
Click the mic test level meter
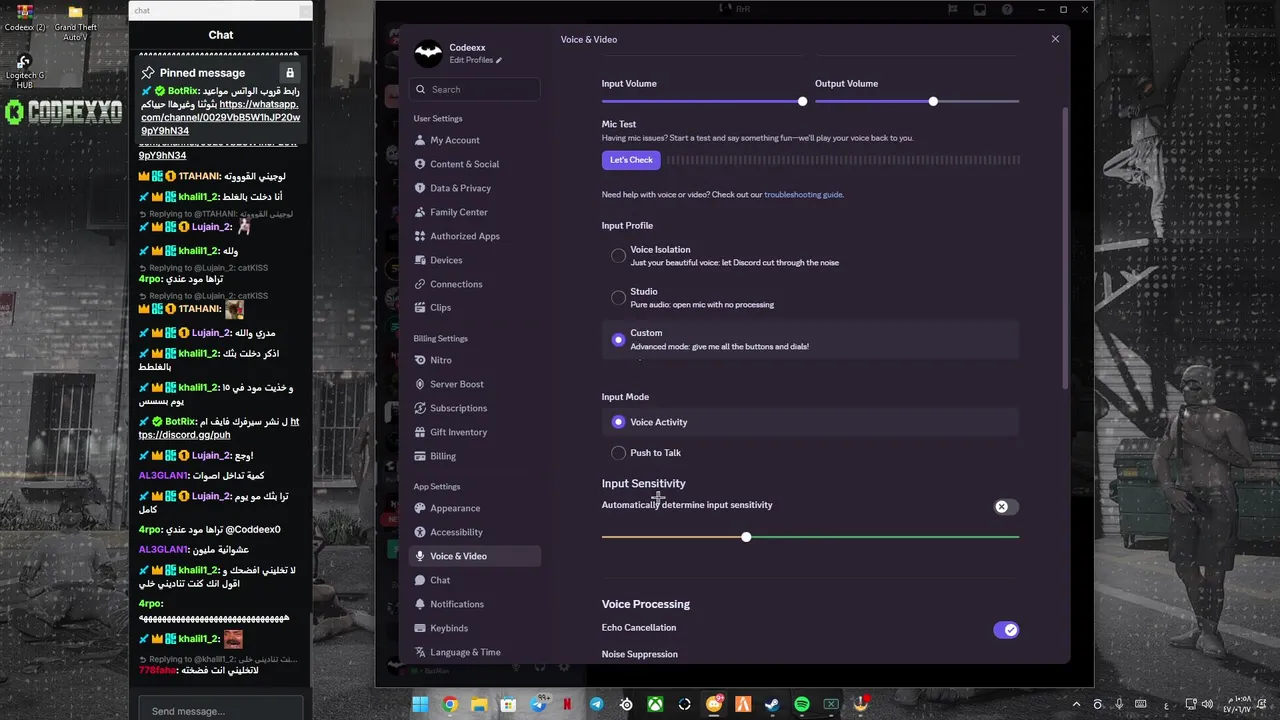[844, 160]
